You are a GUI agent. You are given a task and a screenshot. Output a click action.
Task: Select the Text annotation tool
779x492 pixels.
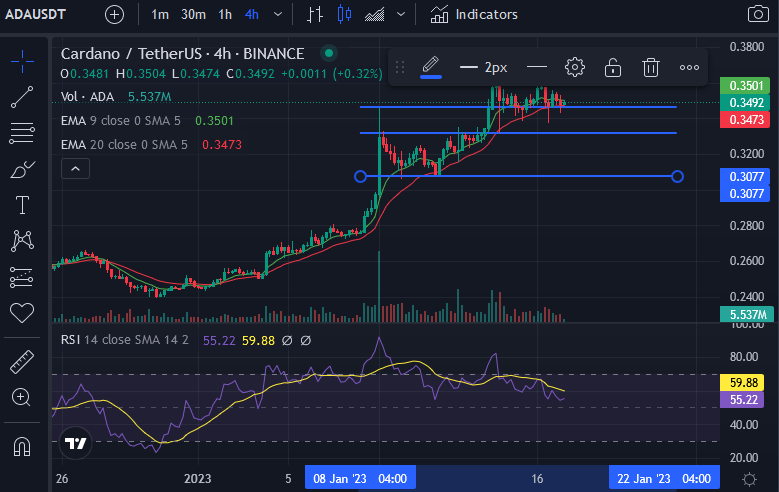click(x=22, y=205)
